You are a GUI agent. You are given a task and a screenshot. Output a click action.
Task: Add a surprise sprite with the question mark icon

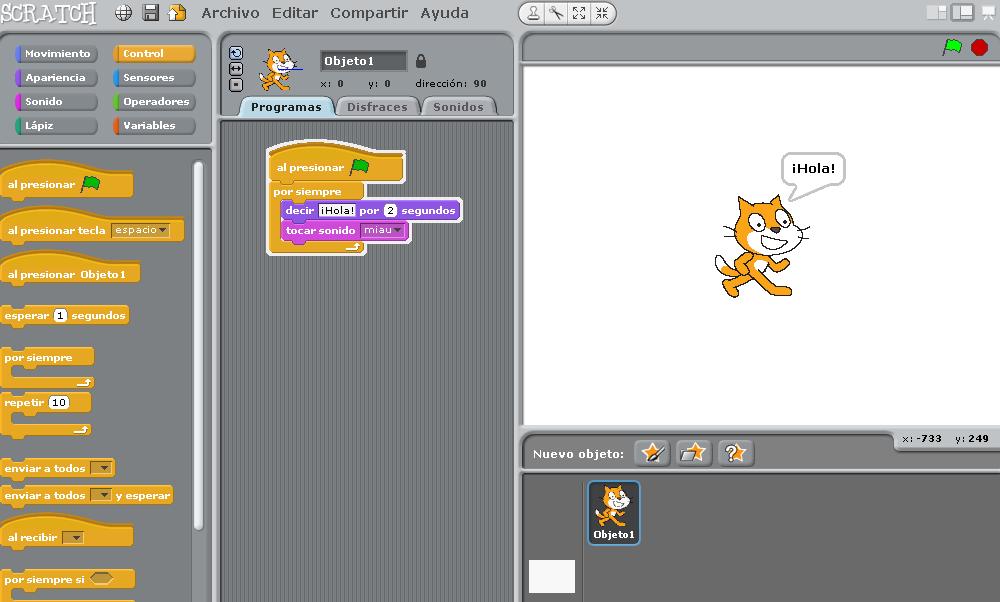tap(735, 453)
